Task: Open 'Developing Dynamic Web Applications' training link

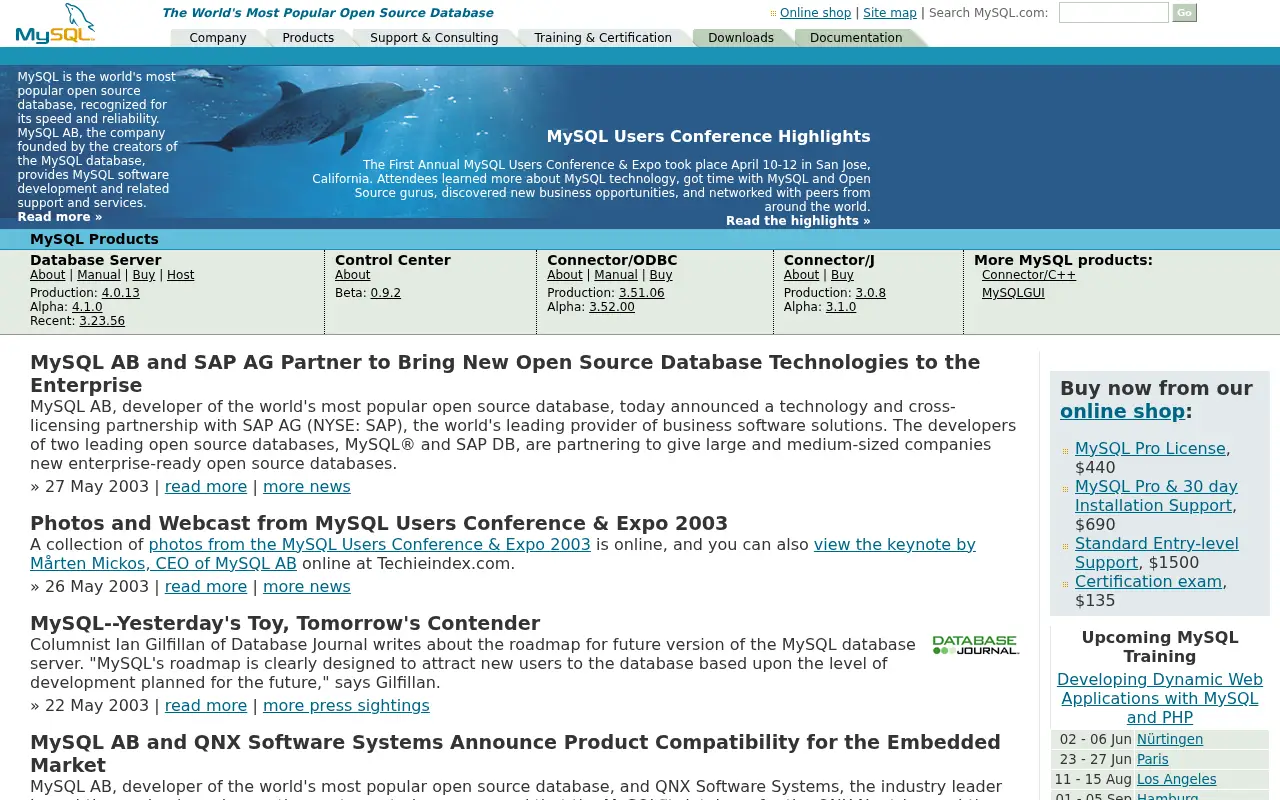Action: pos(1160,698)
